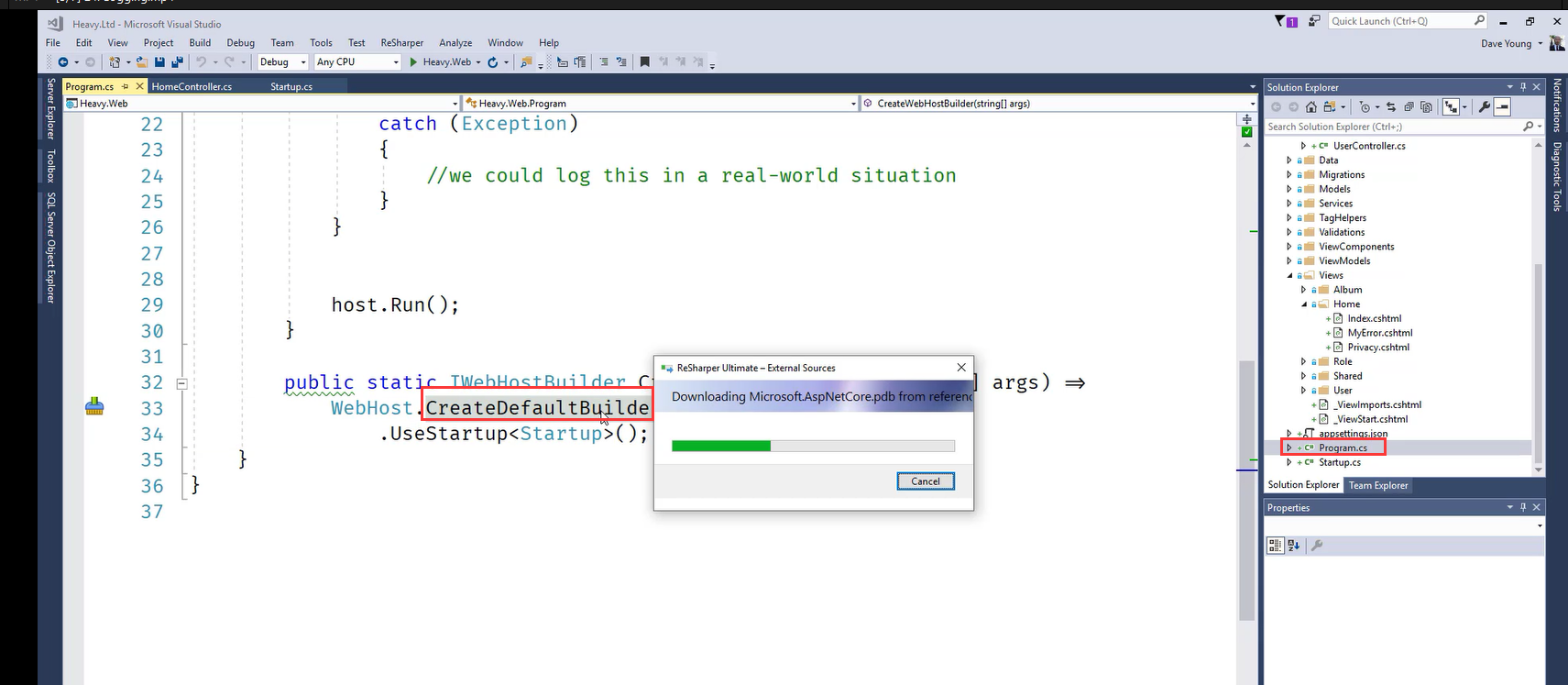Collapse the code block at line 32
Image resolution: width=1568 pixels, height=685 pixels.
click(x=181, y=383)
